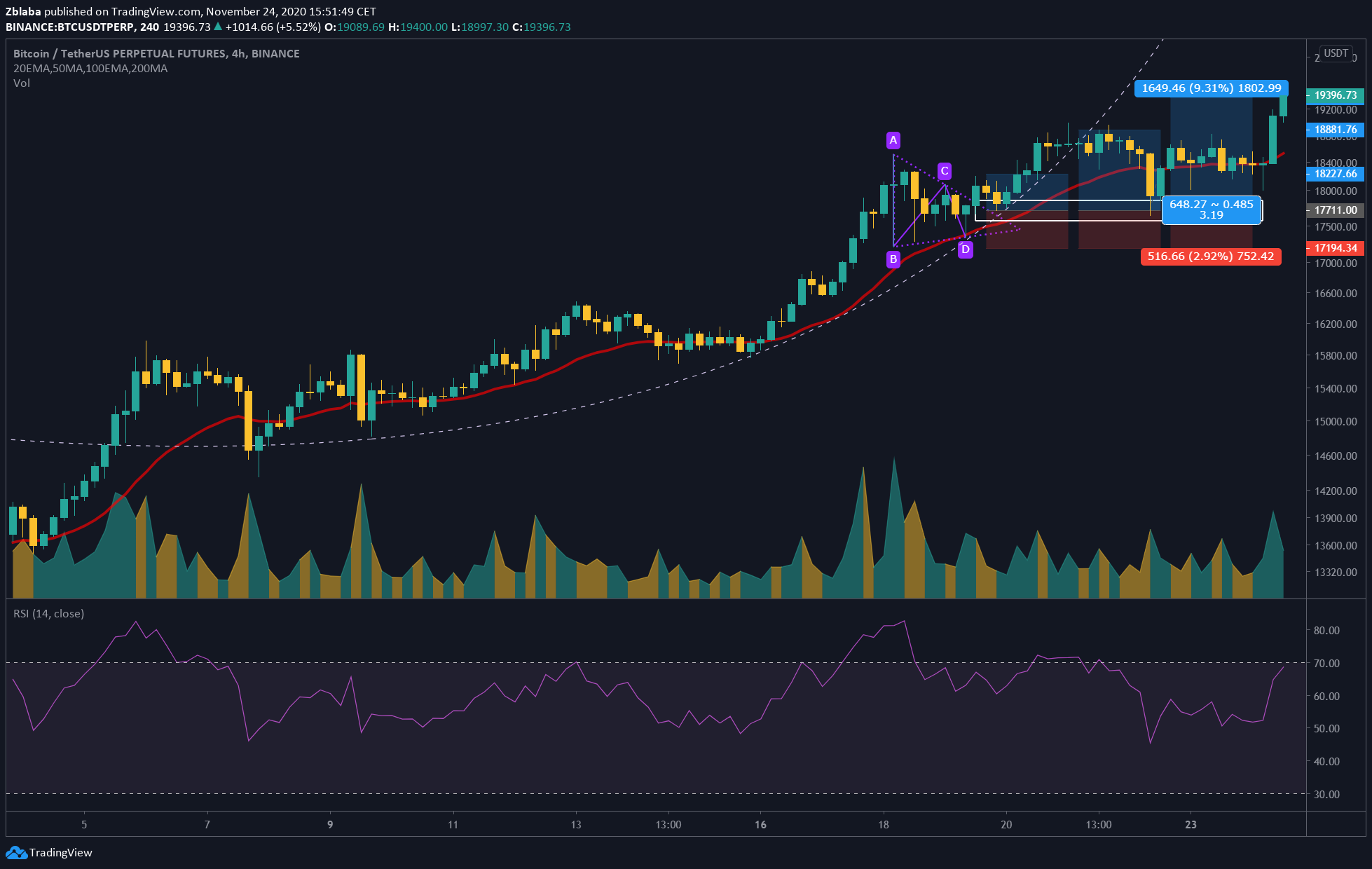This screenshot has width=1372, height=869.
Task: Click the 19396.73 current price tag
Action: [x=1336, y=95]
